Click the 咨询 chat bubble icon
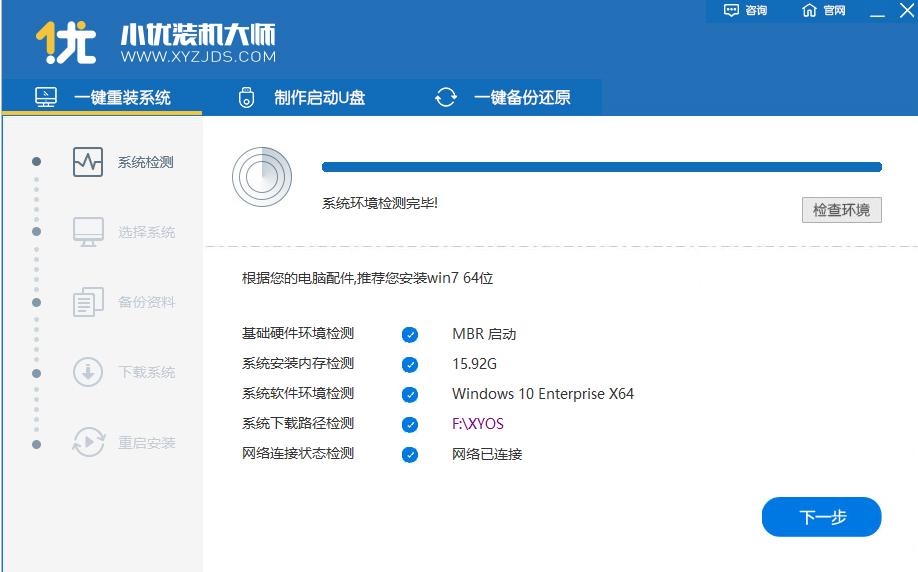This screenshot has width=918, height=572. coord(731,11)
